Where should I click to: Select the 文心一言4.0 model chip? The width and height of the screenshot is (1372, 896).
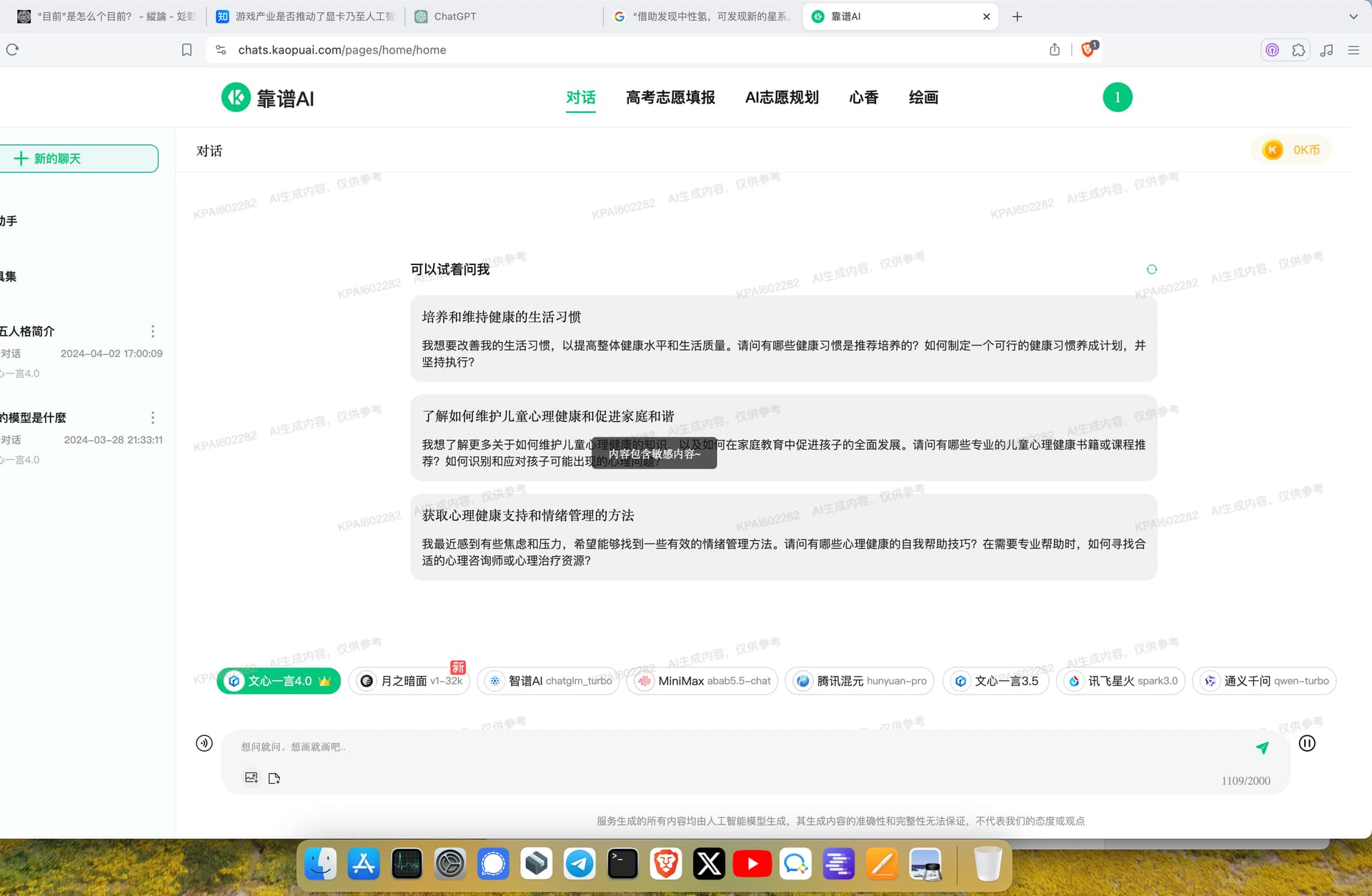[x=279, y=681]
